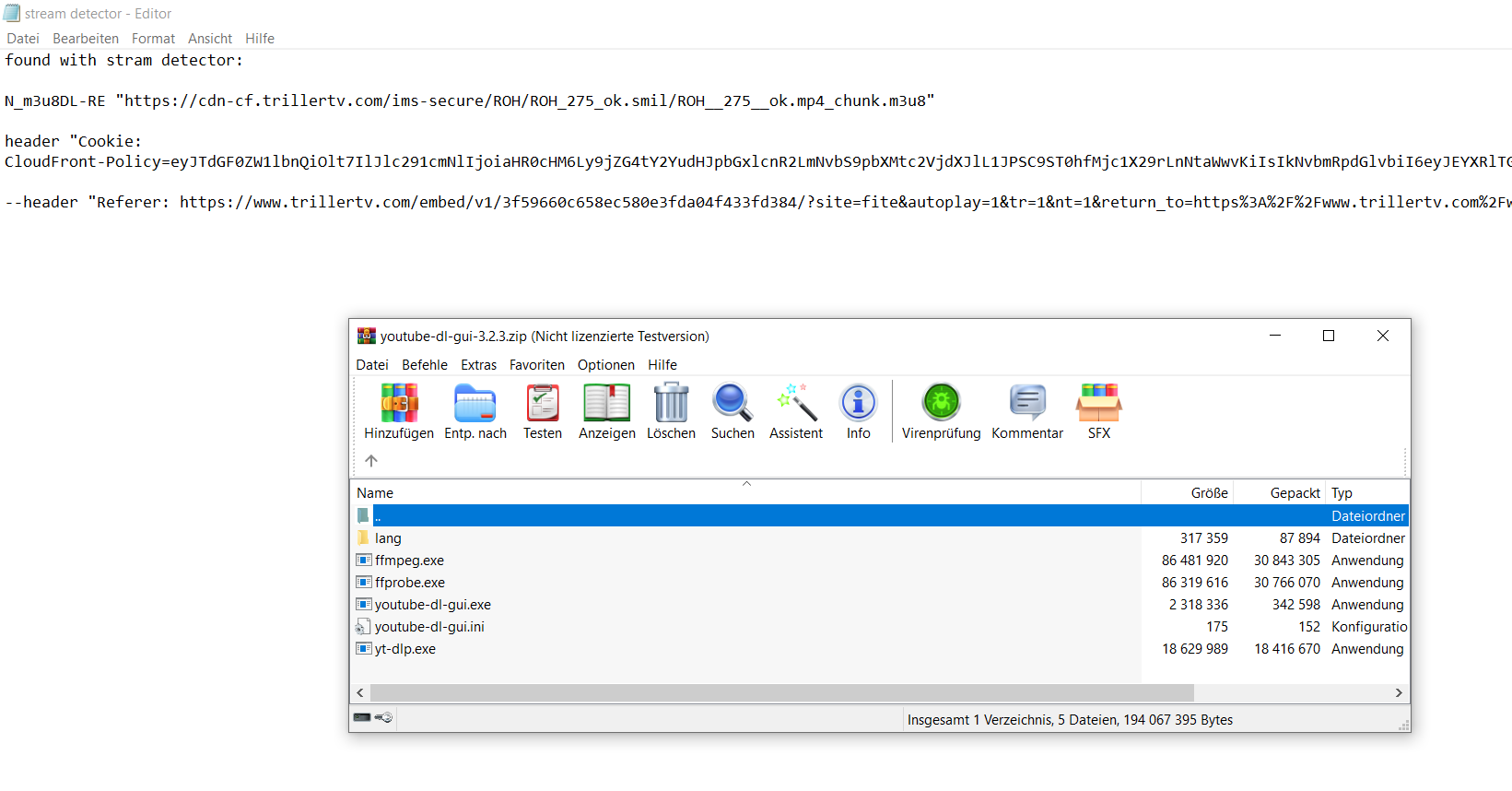The height and width of the screenshot is (791, 1512).
Task: Click the lang folder icon
Action: [x=363, y=537]
